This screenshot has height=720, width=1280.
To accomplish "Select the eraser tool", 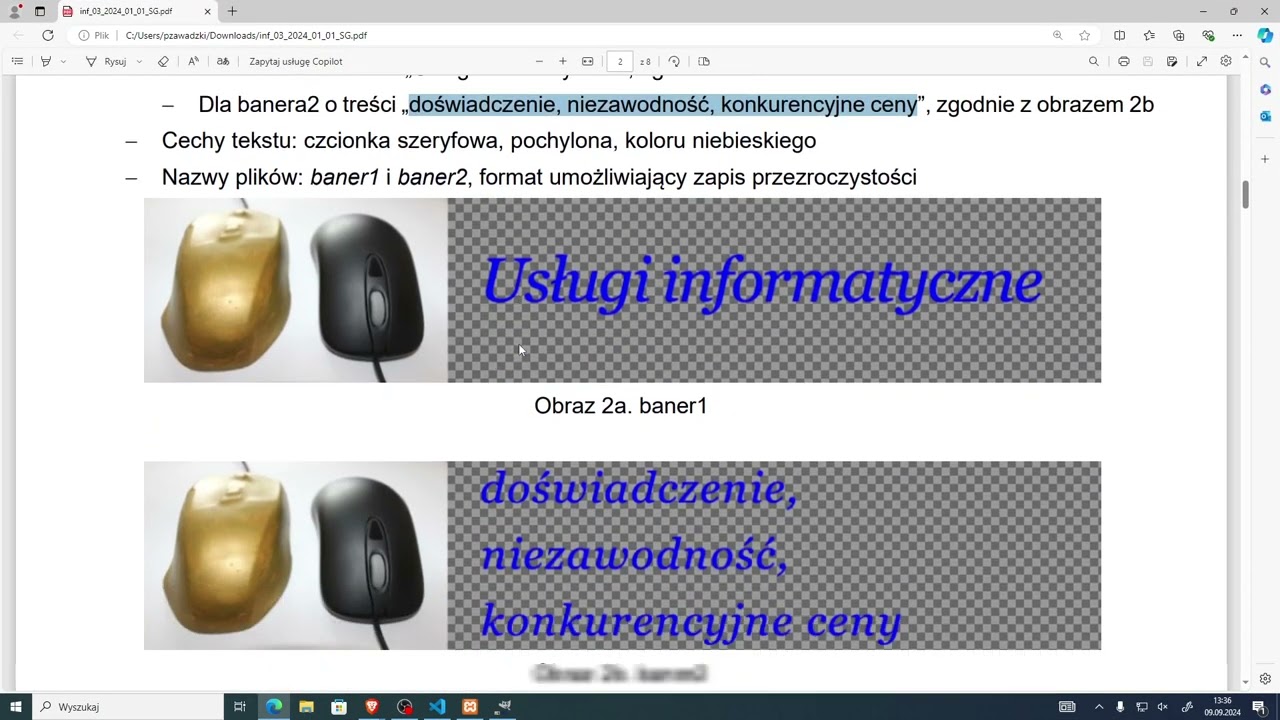I will [x=163, y=61].
